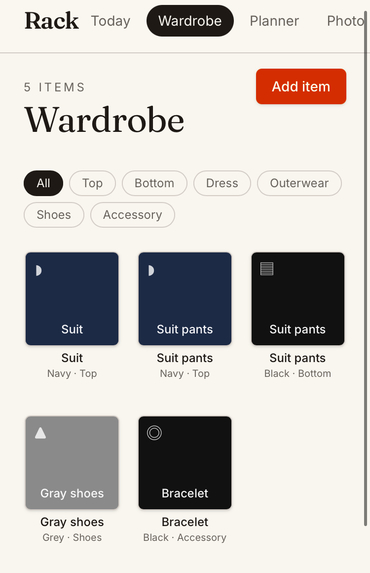Screen dimensions: 370x573
Task: Click the Rack logo
Action: pyautogui.click(x=52, y=21)
